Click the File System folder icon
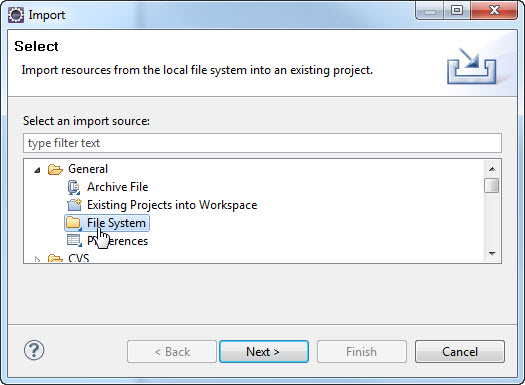Viewport: 525px width, 385px height. coord(74,223)
